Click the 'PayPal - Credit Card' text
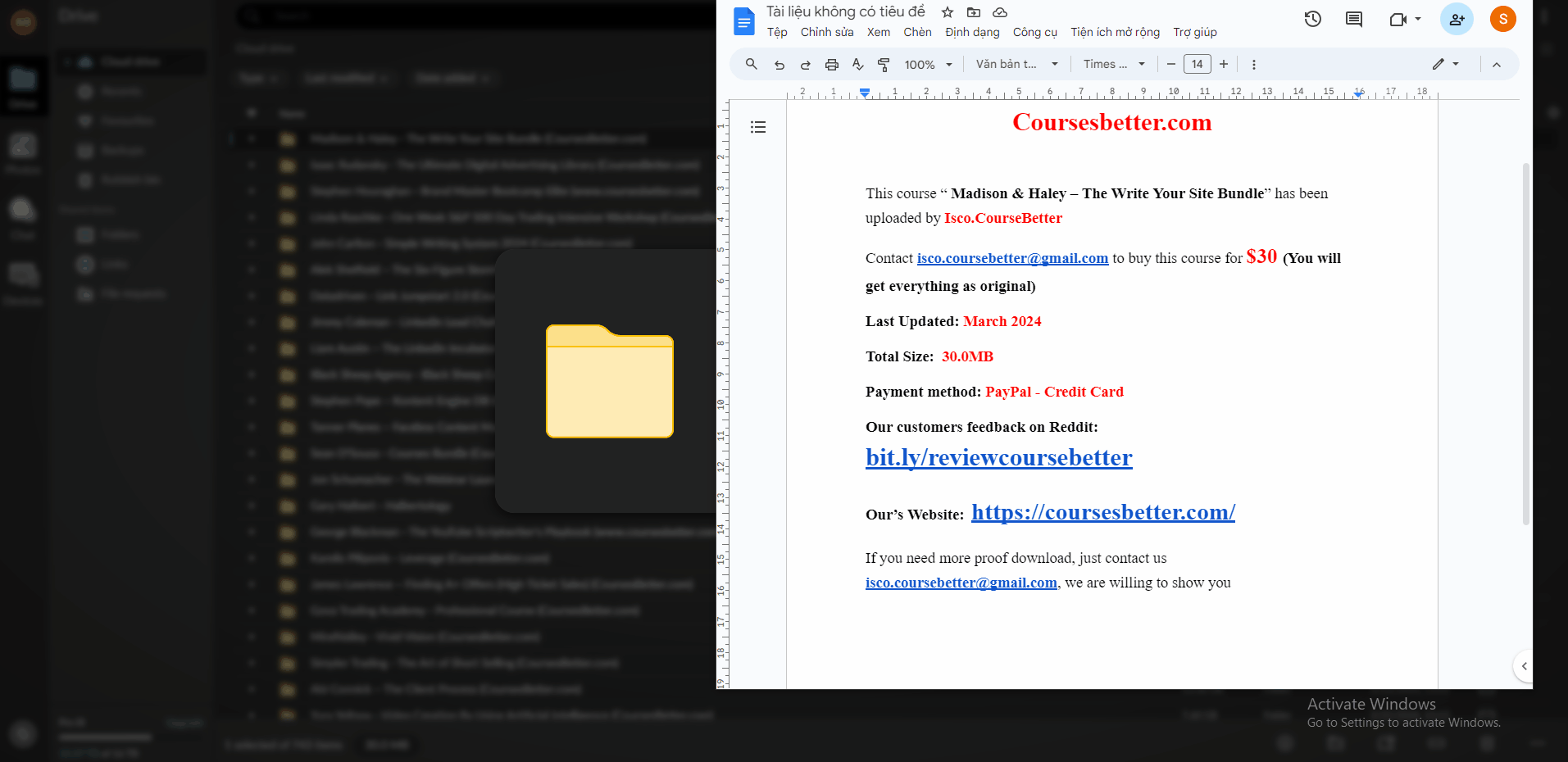This screenshot has height=762, width=1568. (1054, 392)
